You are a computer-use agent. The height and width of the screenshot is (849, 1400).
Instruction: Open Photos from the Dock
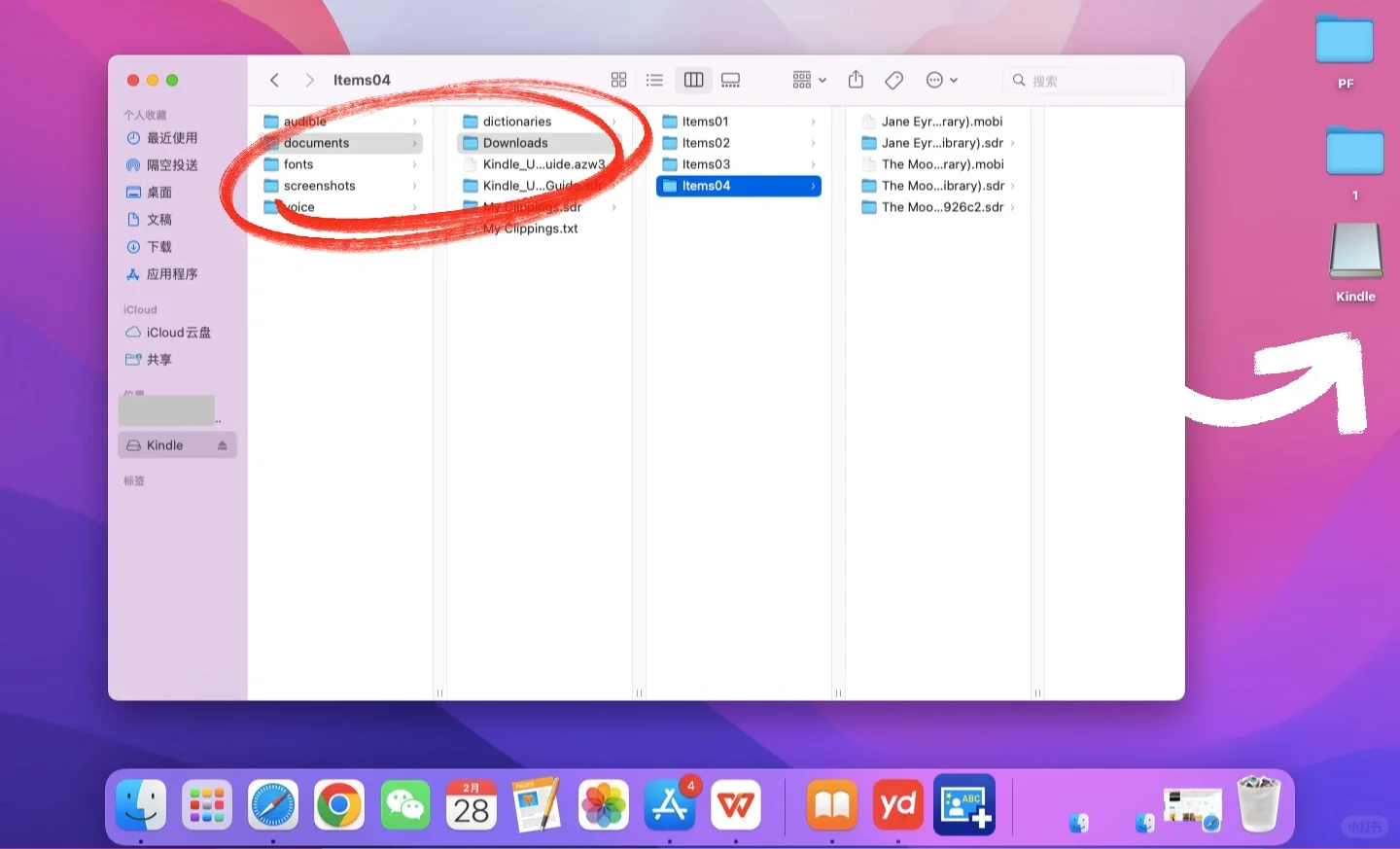(604, 805)
